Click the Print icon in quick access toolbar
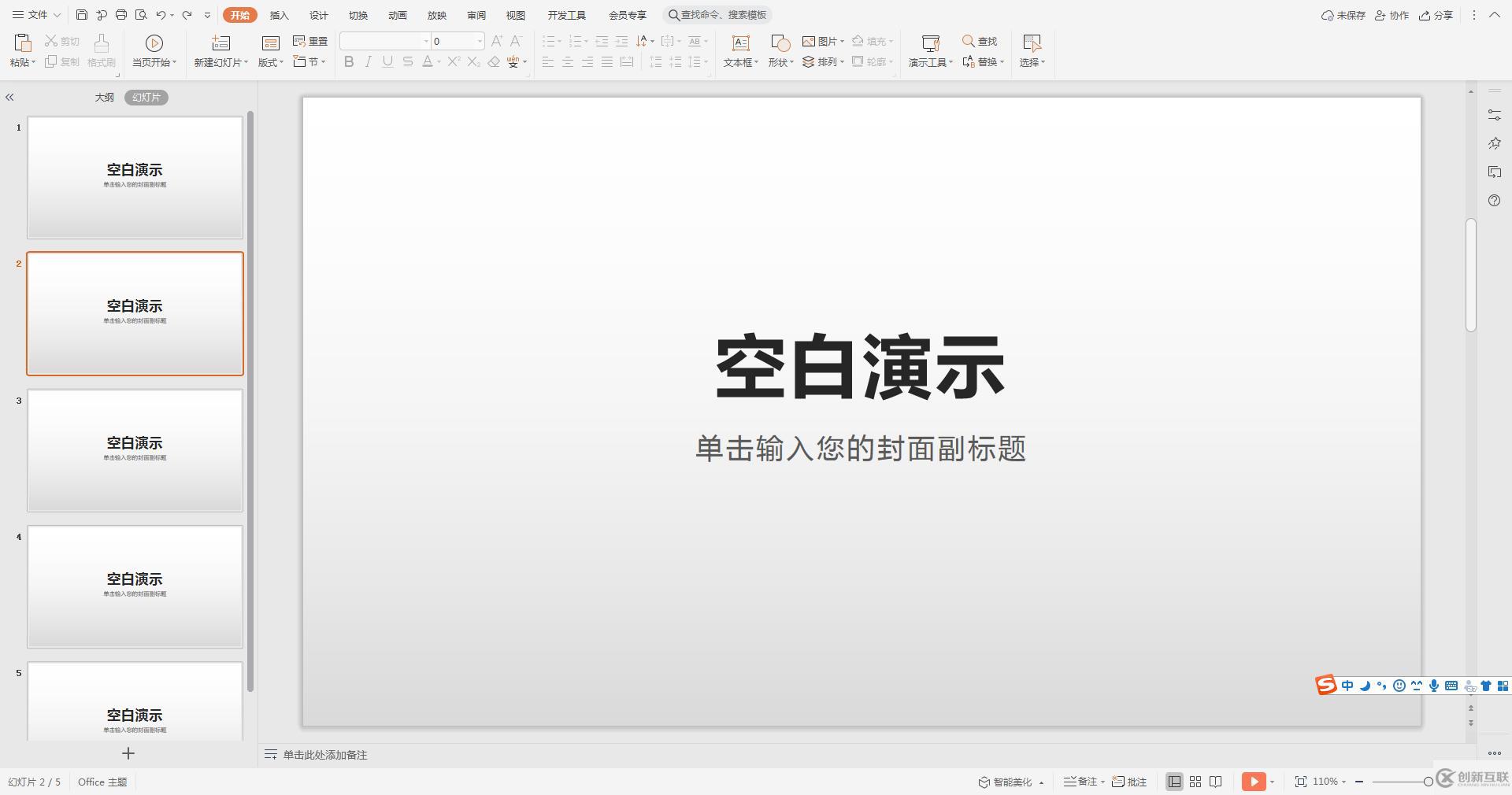The height and width of the screenshot is (795, 1512). click(121, 15)
